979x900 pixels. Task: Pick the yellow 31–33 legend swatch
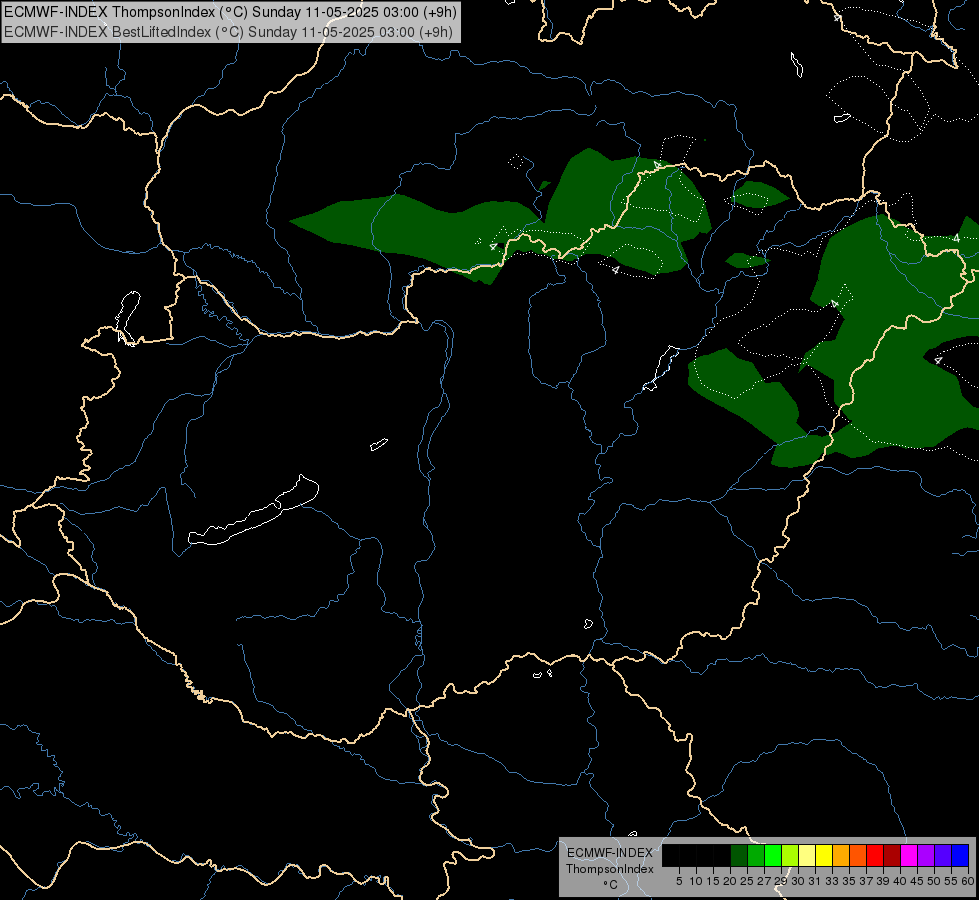(824, 856)
